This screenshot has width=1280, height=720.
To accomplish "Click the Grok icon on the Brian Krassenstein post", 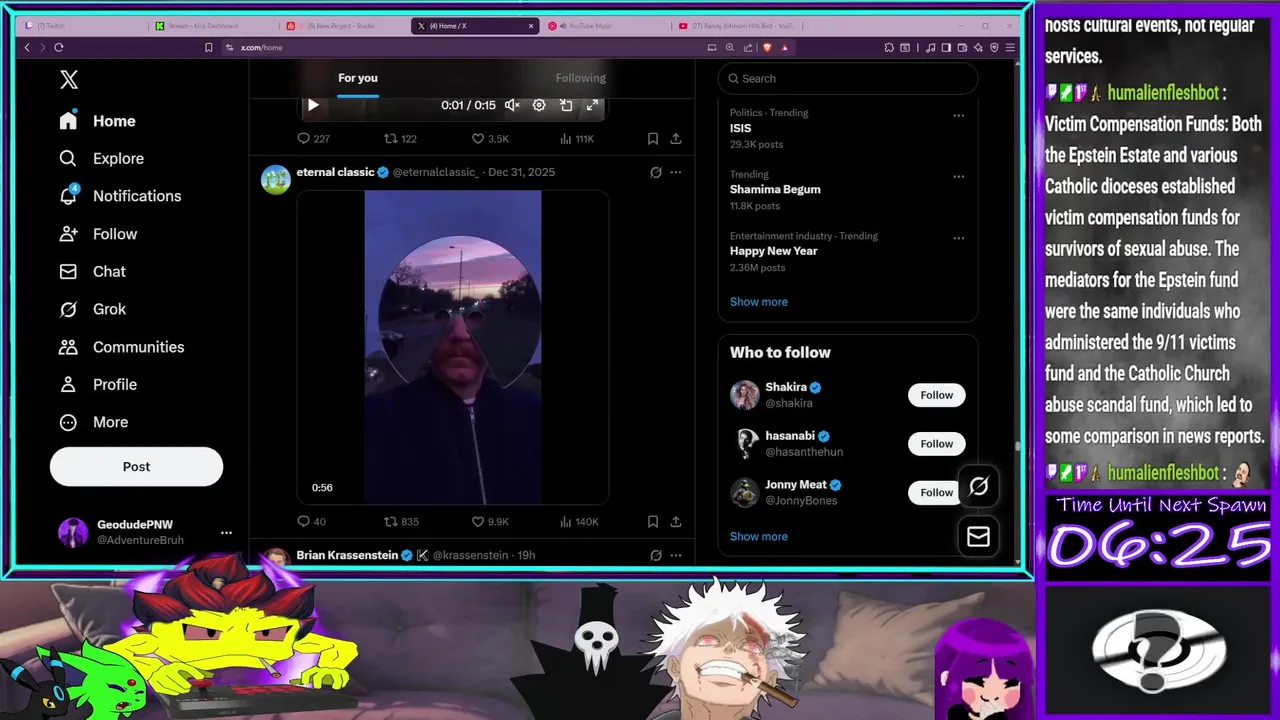I will tap(656, 555).
